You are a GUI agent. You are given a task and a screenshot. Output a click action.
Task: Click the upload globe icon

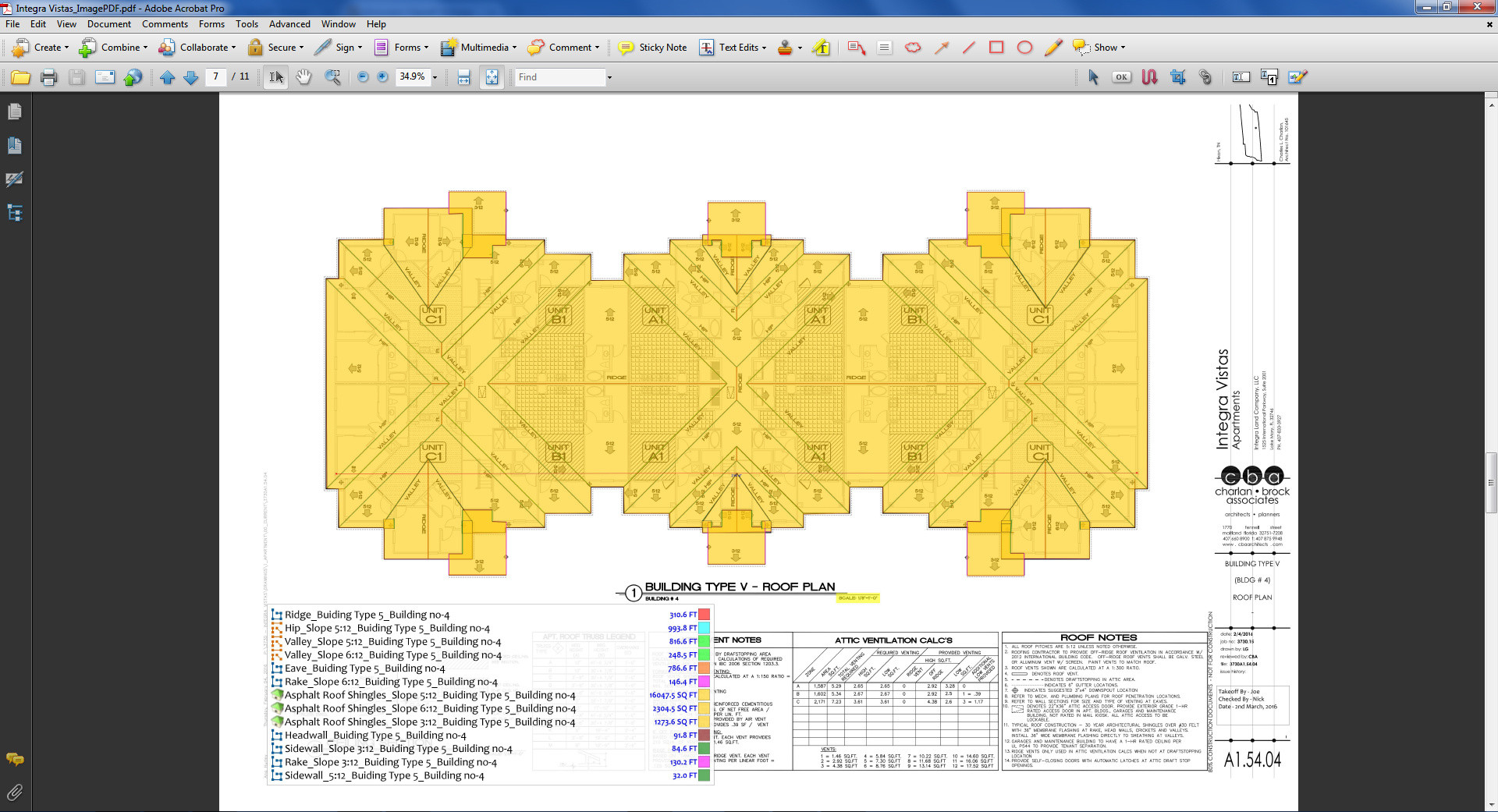click(133, 77)
